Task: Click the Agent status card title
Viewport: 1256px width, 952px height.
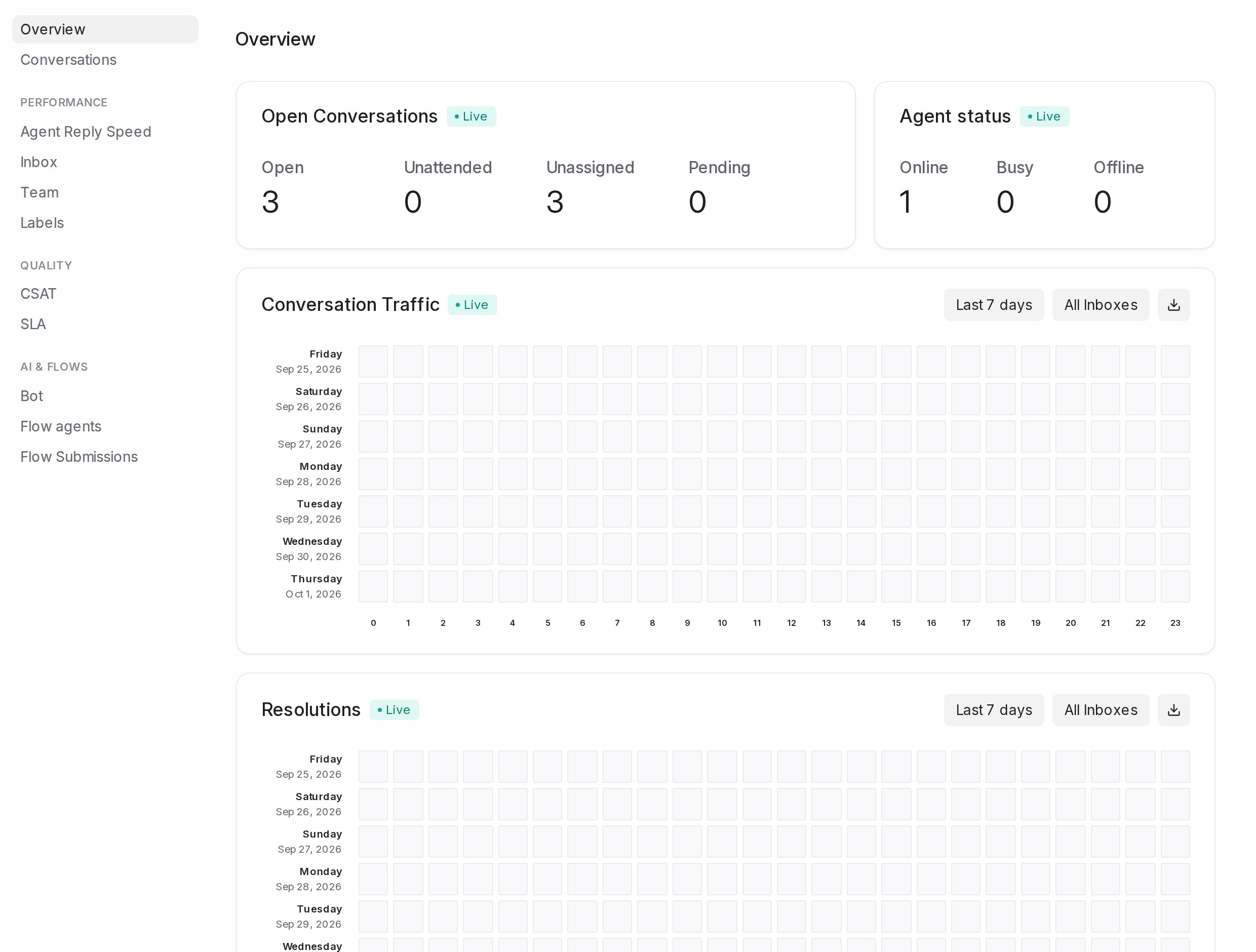Action: click(x=955, y=116)
